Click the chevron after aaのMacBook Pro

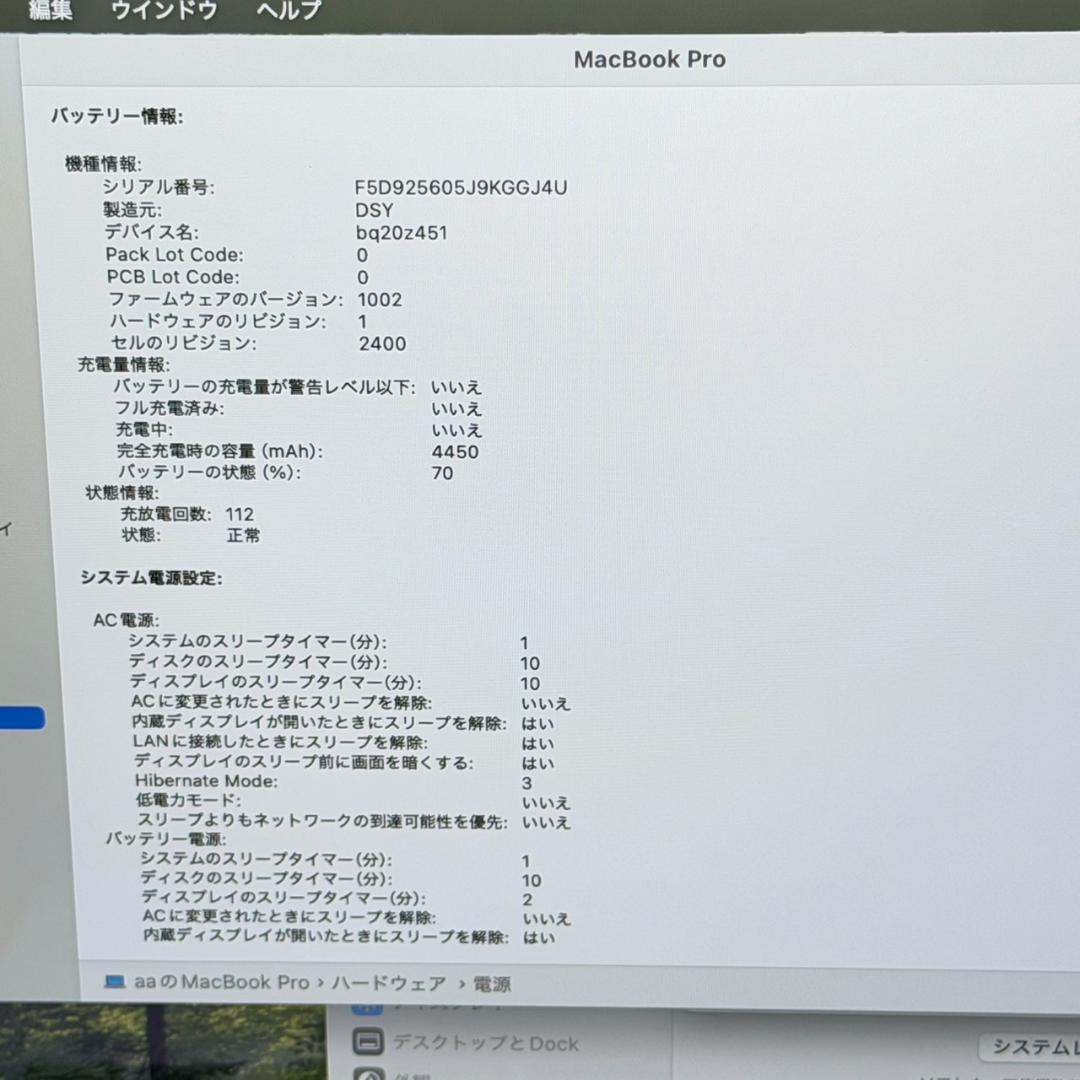(x=320, y=983)
